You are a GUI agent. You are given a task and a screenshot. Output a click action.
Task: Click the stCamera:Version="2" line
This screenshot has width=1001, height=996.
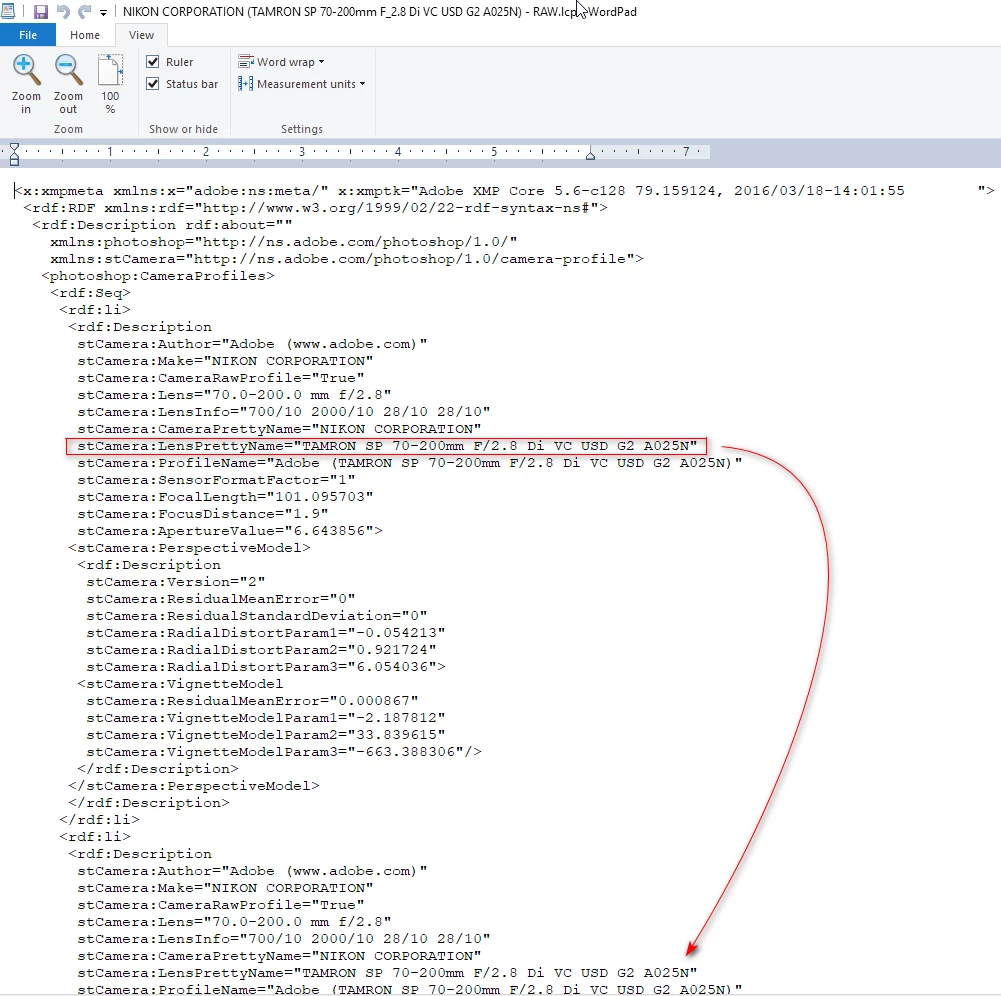(176, 582)
